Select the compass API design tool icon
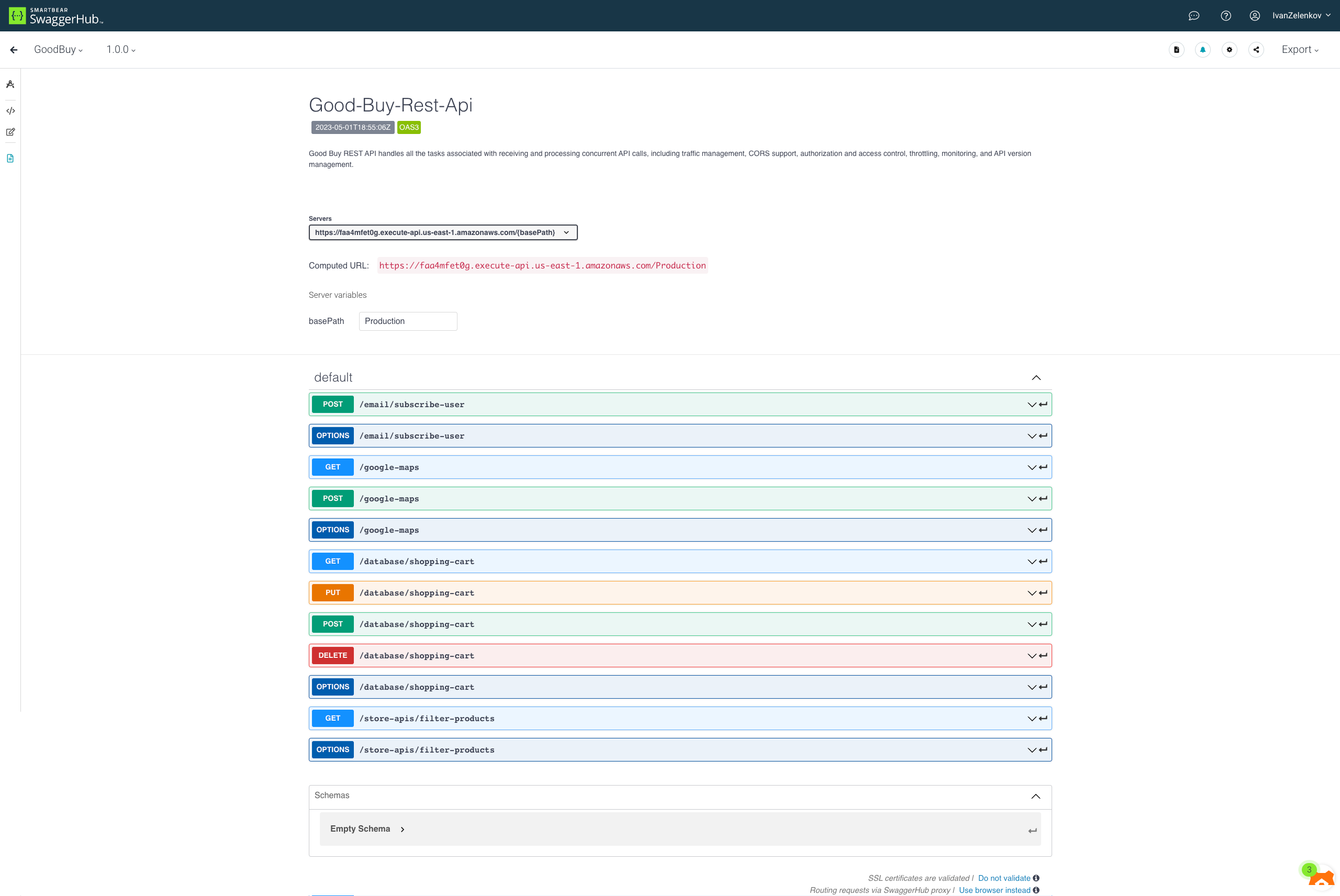 click(10, 84)
